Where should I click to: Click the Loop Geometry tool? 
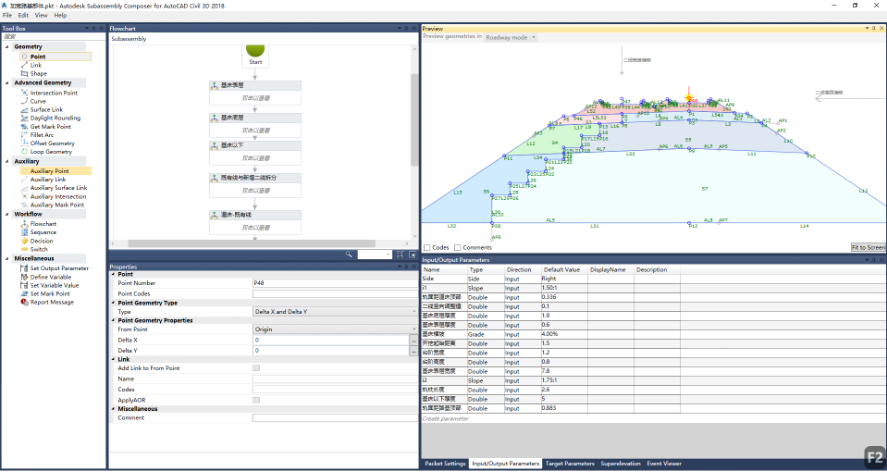[x=51, y=152]
